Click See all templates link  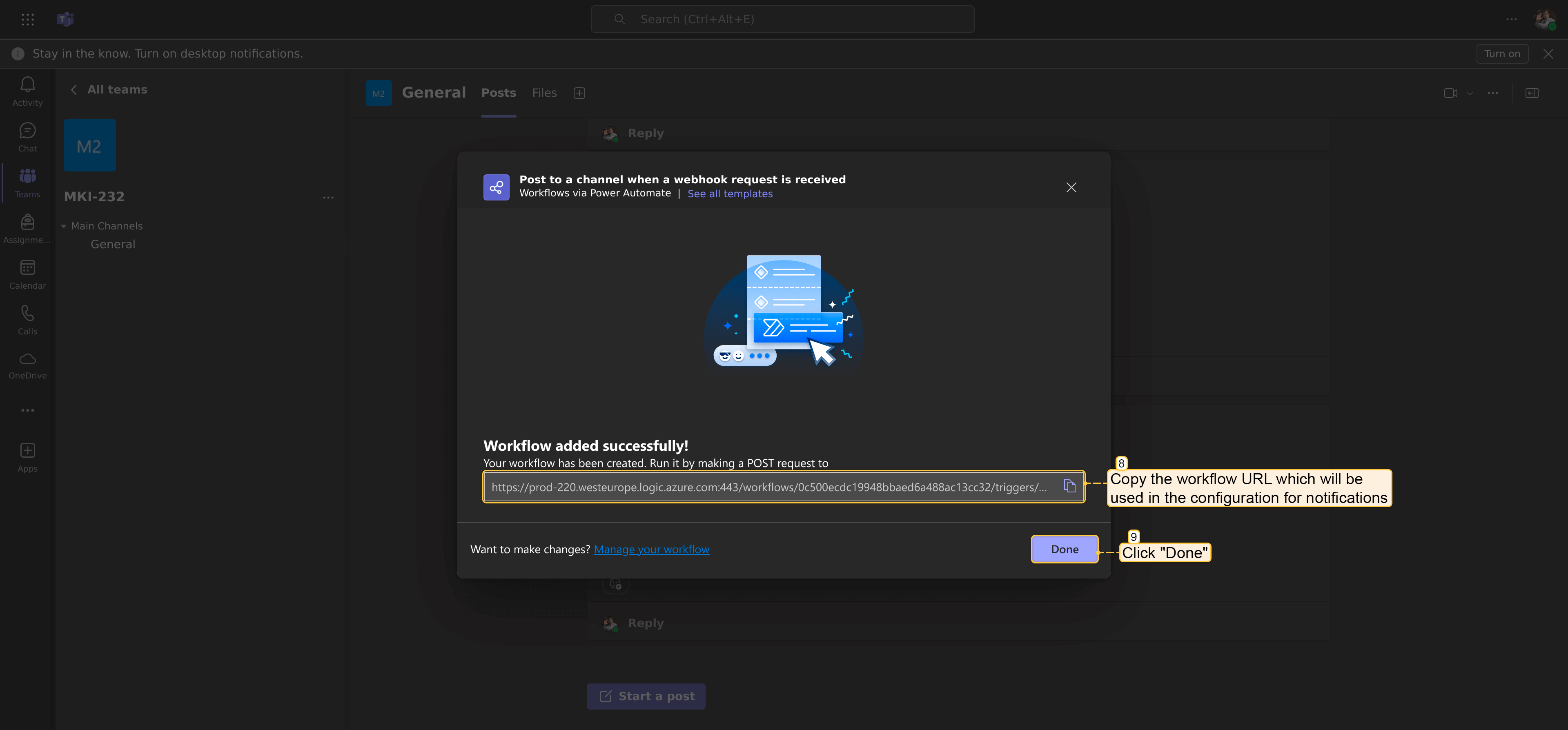[x=730, y=194]
